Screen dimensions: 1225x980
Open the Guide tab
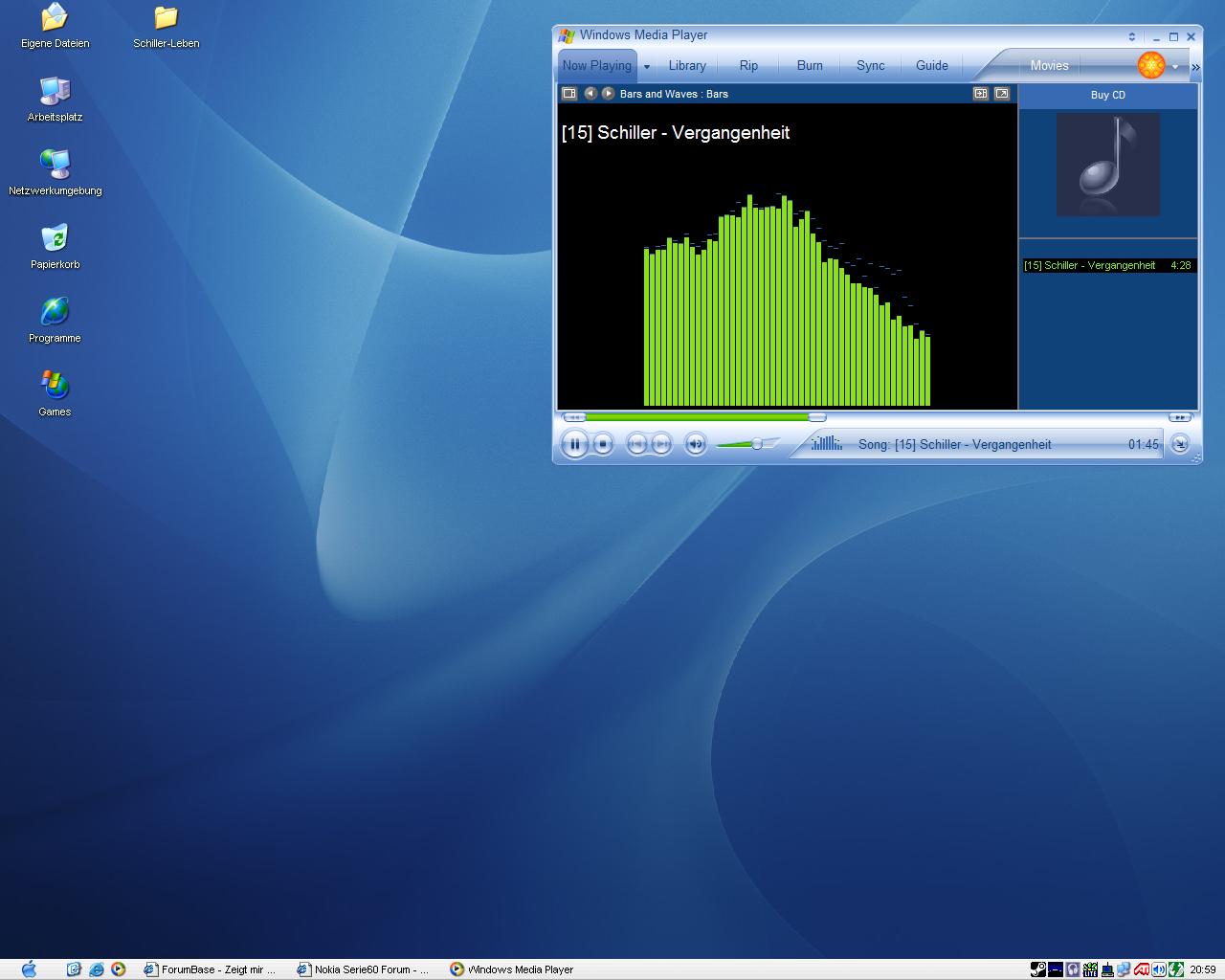[x=932, y=65]
